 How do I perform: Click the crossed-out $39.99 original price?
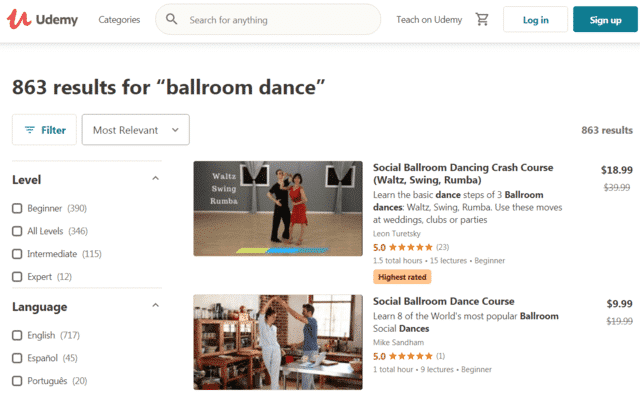tap(617, 187)
